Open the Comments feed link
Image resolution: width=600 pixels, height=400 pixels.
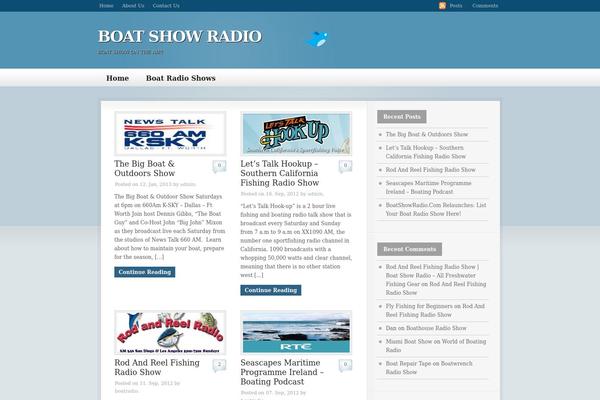(485, 6)
